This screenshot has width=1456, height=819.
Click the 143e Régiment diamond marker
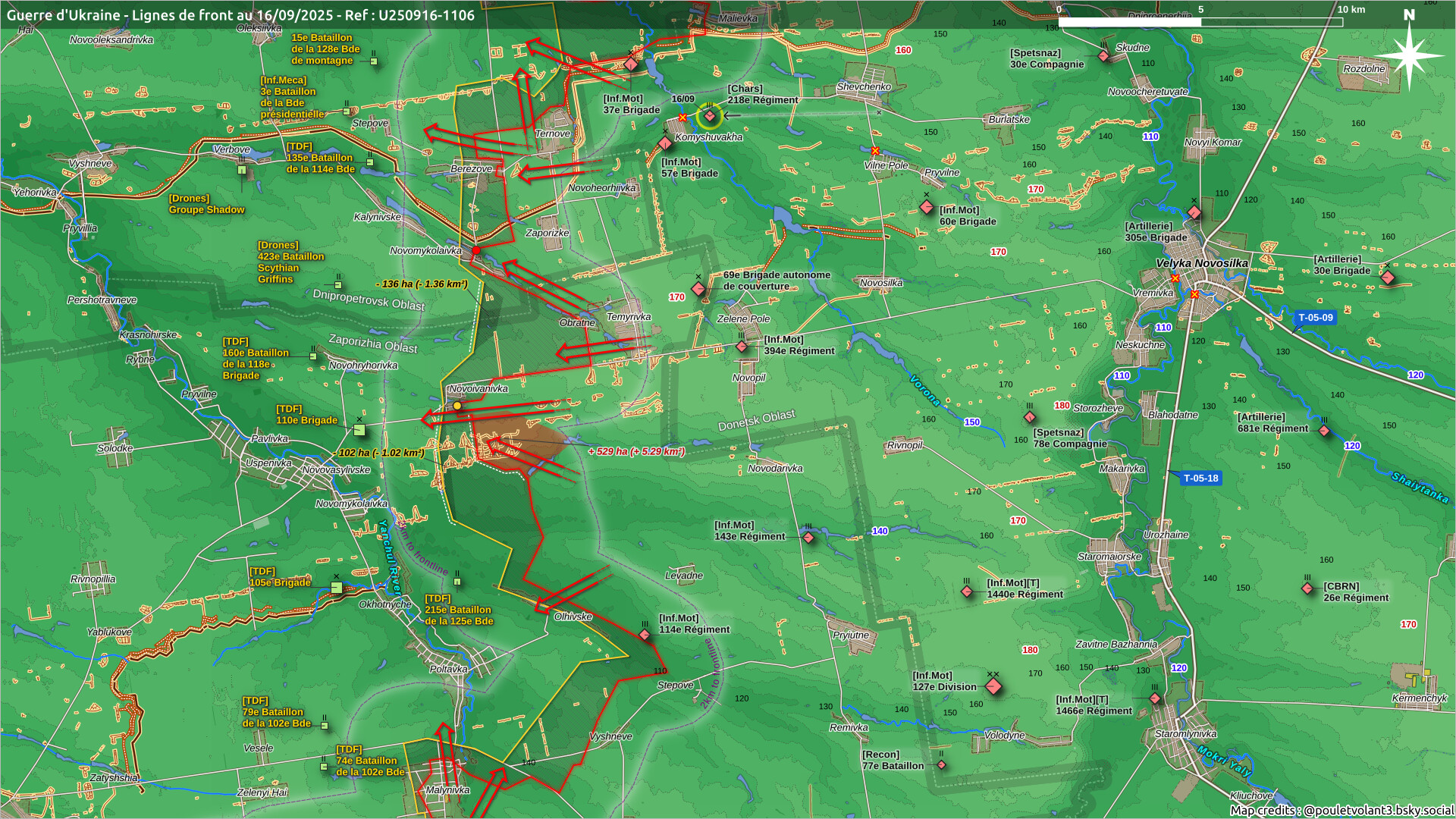[808, 538]
